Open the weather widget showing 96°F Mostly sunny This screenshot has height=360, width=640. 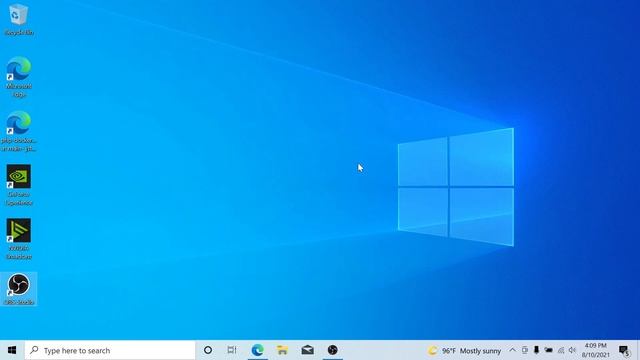pyautogui.click(x=464, y=351)
